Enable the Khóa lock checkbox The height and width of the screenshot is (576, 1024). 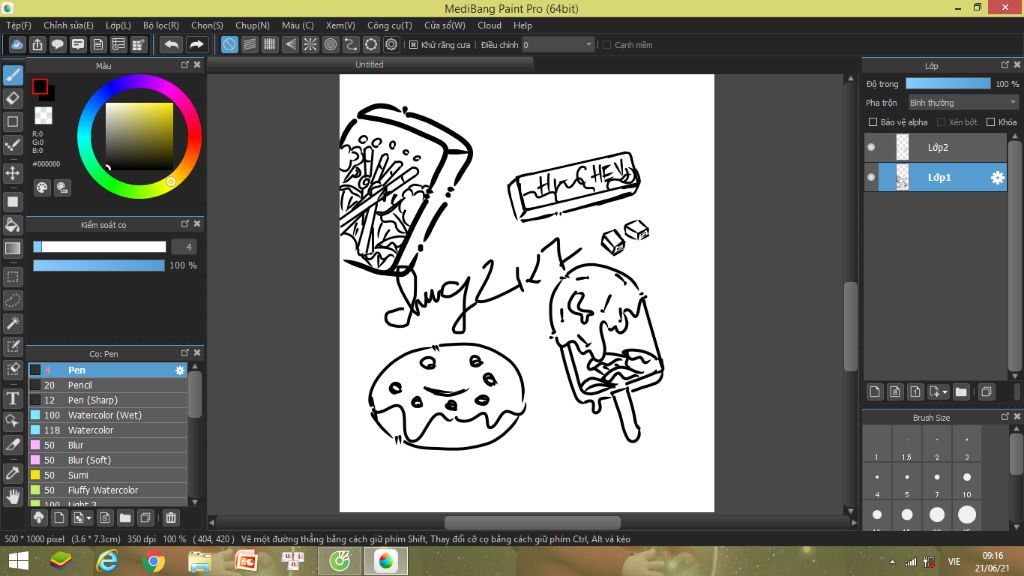pyautogui.click(x=990, y=122)
